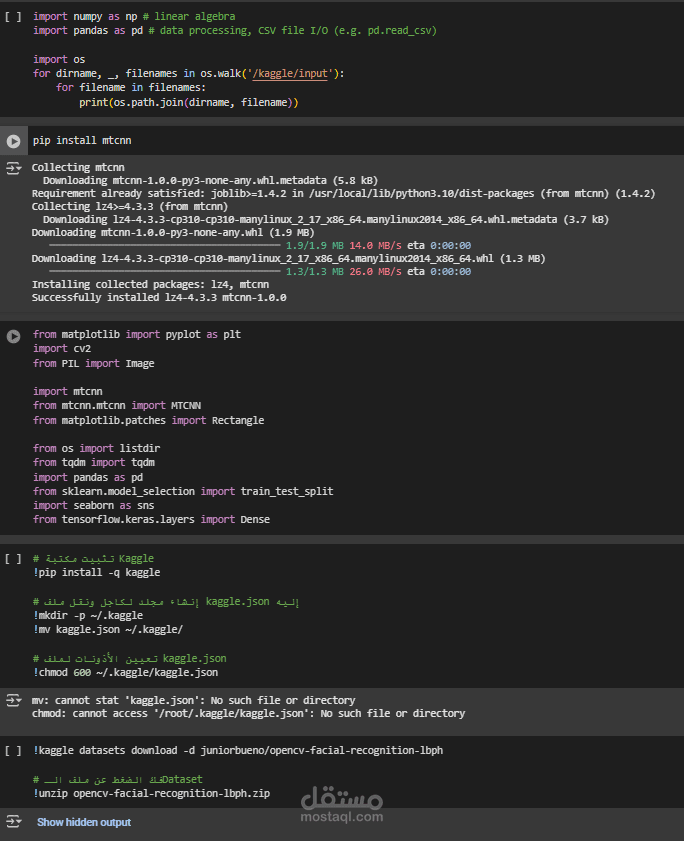
Task: Run the pip install mtcnn cell
Action: [x=13, y=141]
